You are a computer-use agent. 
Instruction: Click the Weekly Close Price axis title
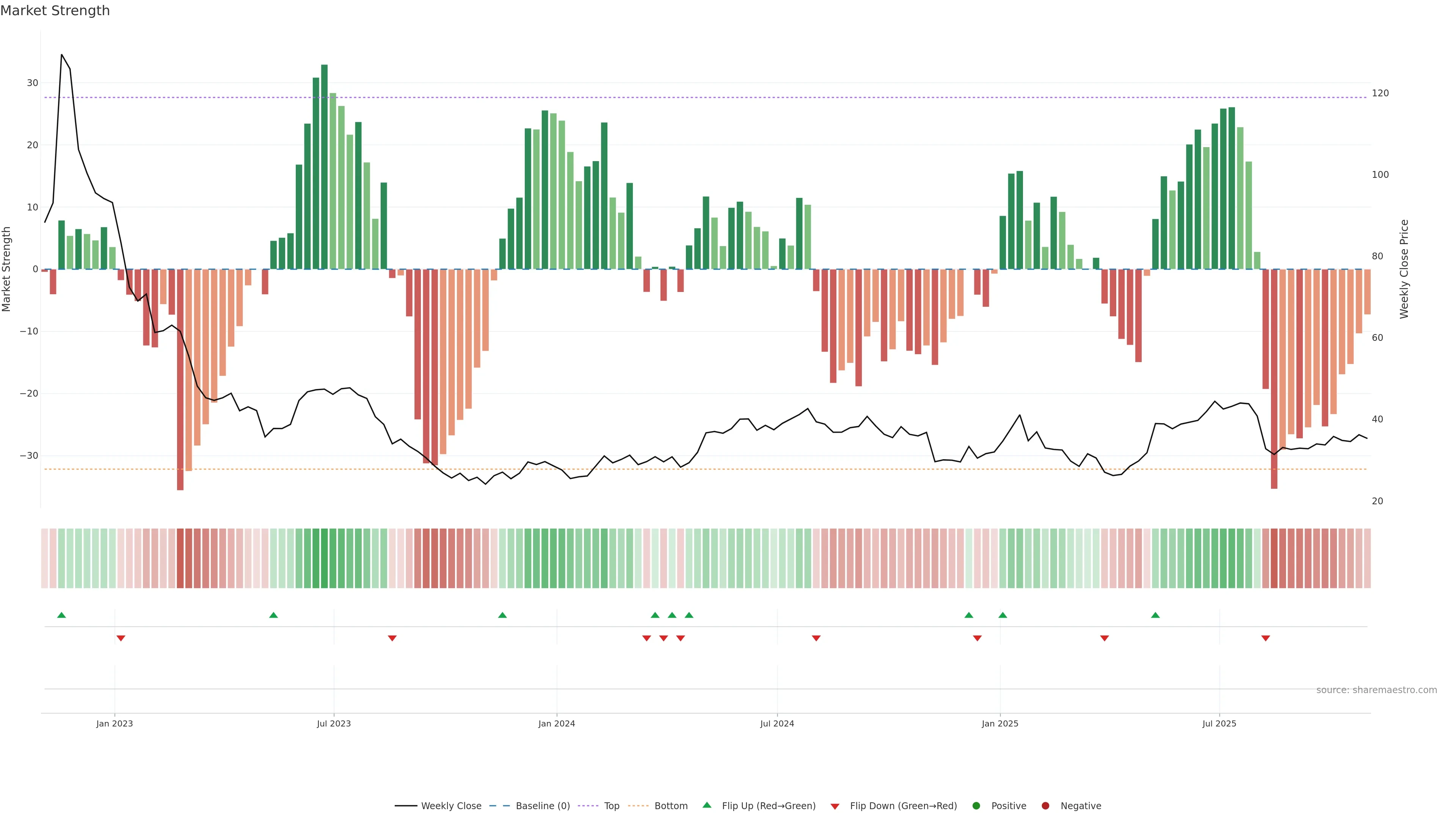click(1404, 269)
